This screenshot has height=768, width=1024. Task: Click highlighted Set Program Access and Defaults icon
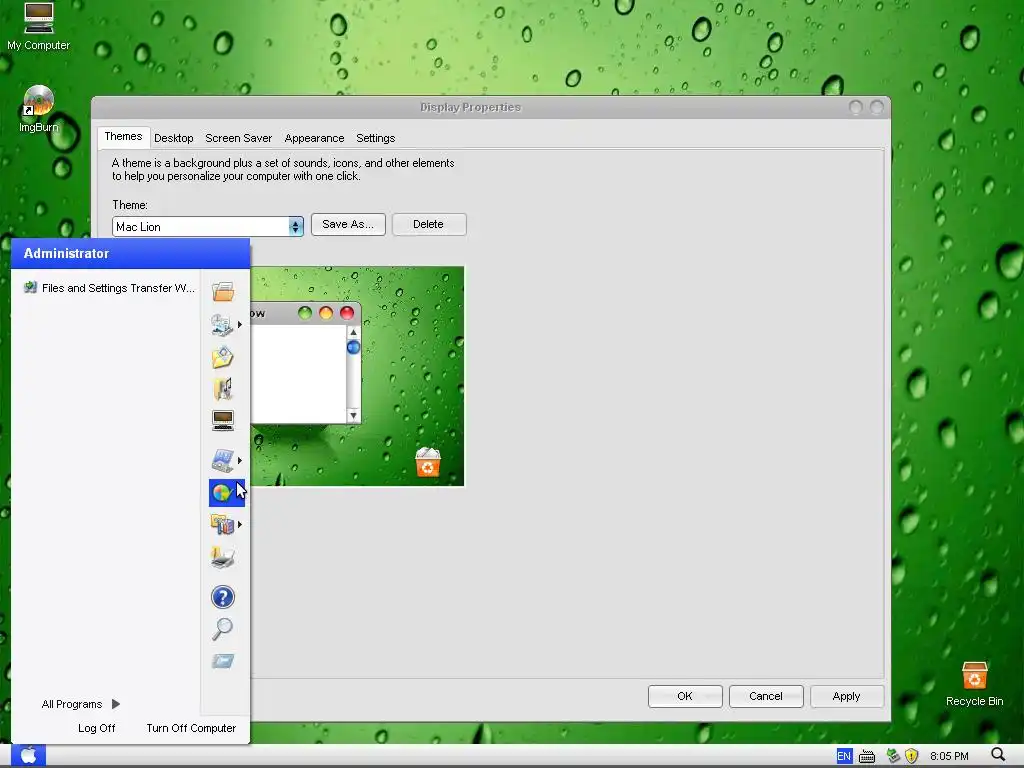point(227,492)
